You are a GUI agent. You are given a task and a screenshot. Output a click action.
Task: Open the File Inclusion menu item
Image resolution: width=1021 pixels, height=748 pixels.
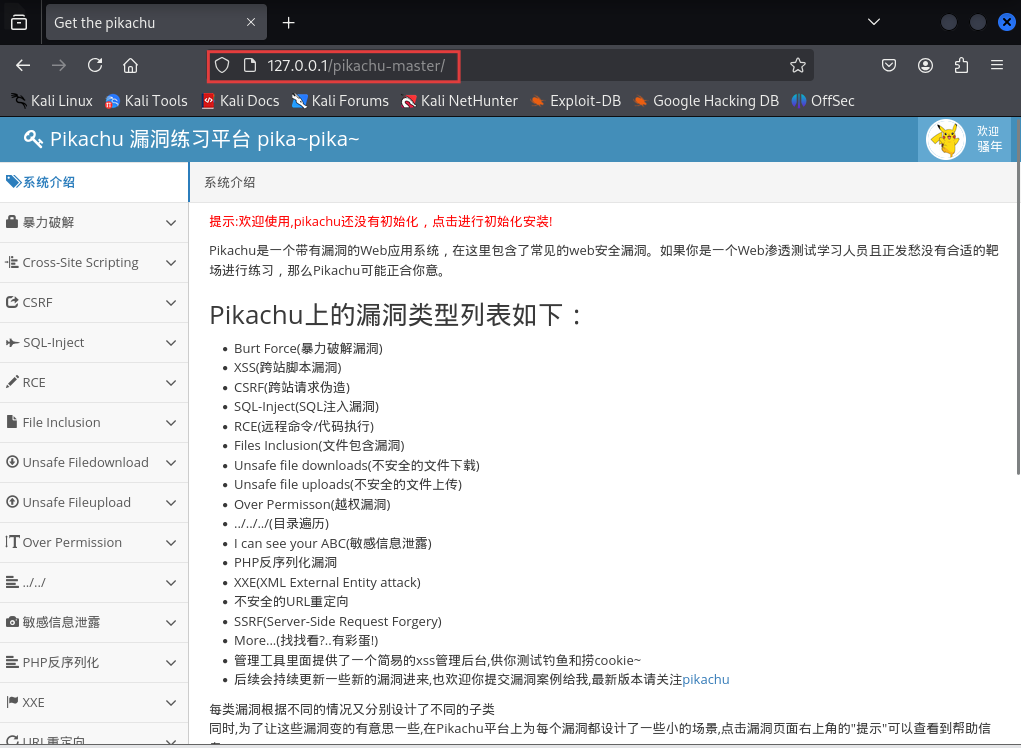(94, 422)
